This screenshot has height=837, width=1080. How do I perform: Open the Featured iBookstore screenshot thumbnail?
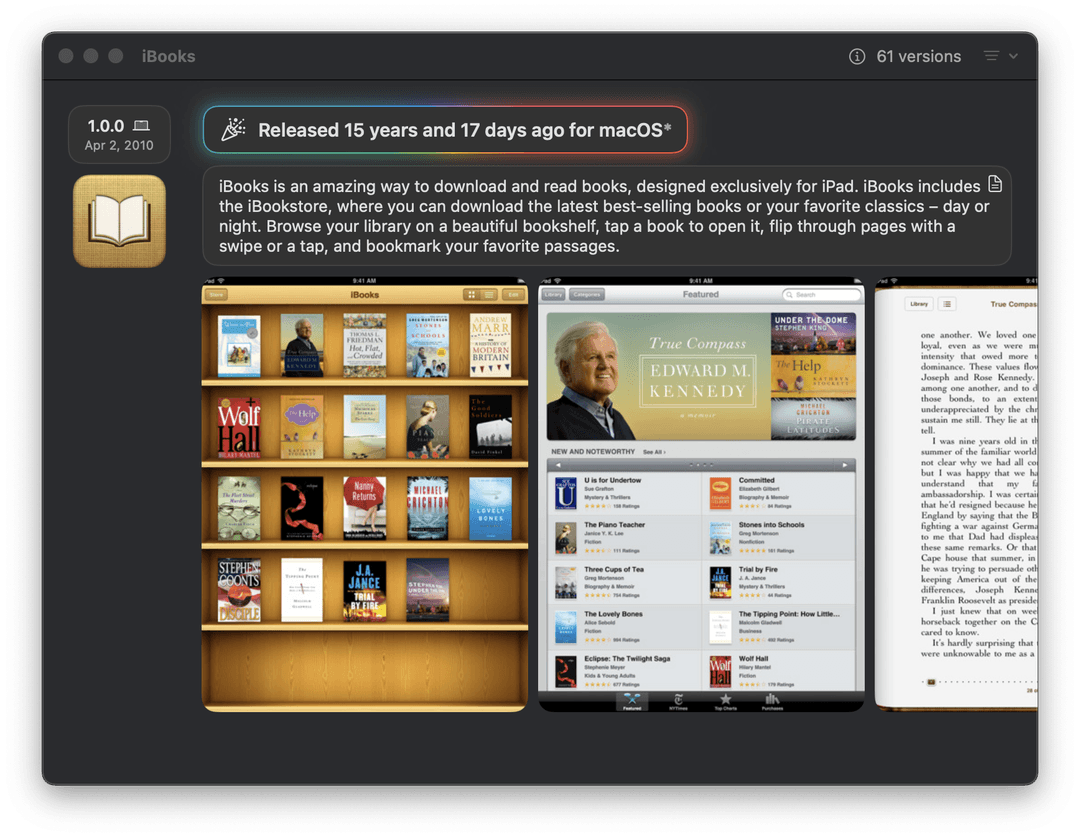[x=700, y=494]
